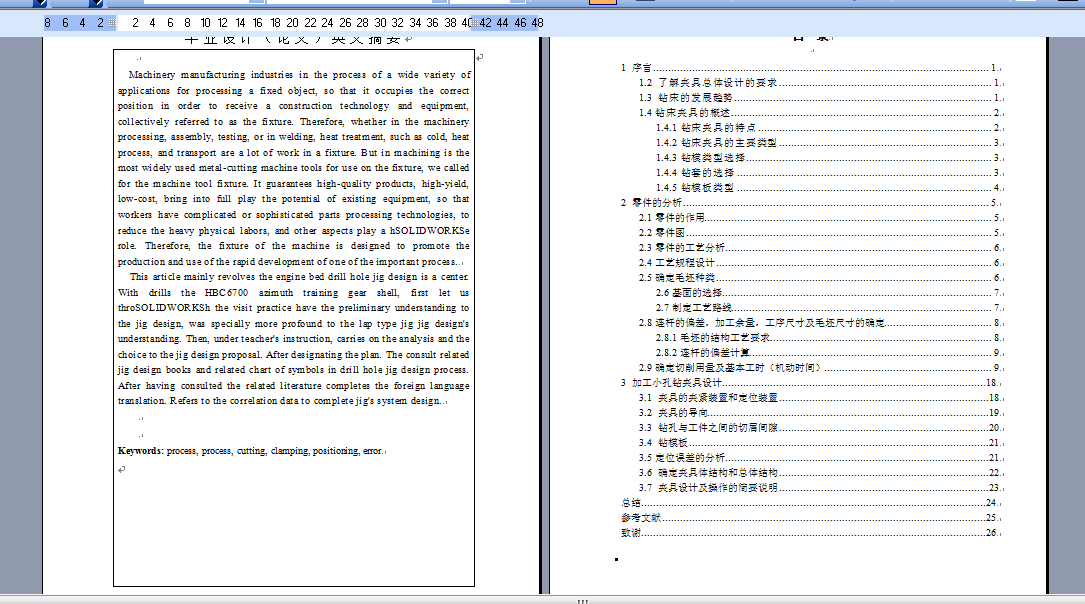Click "2.8.1 毛坯的结构工艺要求" entry
This screenshot has width=1085, height=604.
coord(828,338)
